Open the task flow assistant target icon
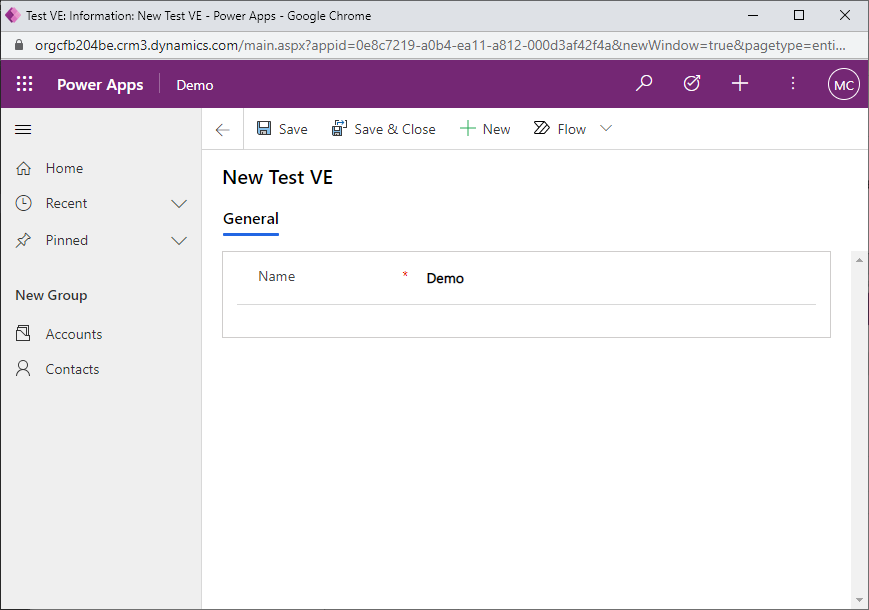The image size is (869, 610). [x=692, y=84]
